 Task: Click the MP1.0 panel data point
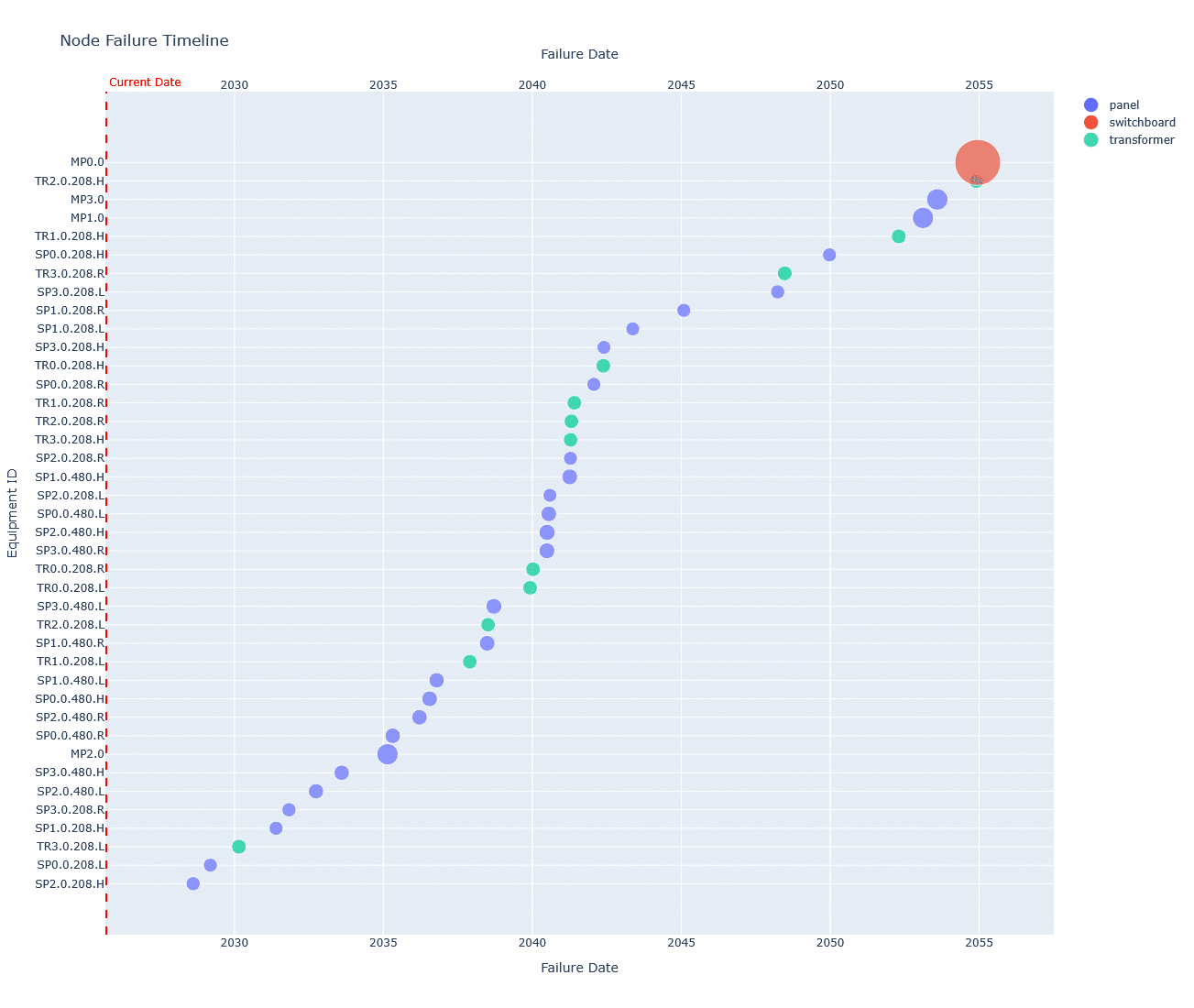[923, 218]
